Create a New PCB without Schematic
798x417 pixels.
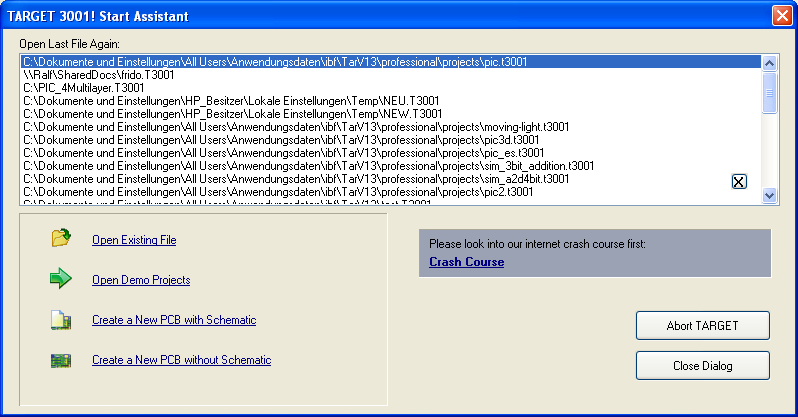pyautogui.click(x=181, y=360)
